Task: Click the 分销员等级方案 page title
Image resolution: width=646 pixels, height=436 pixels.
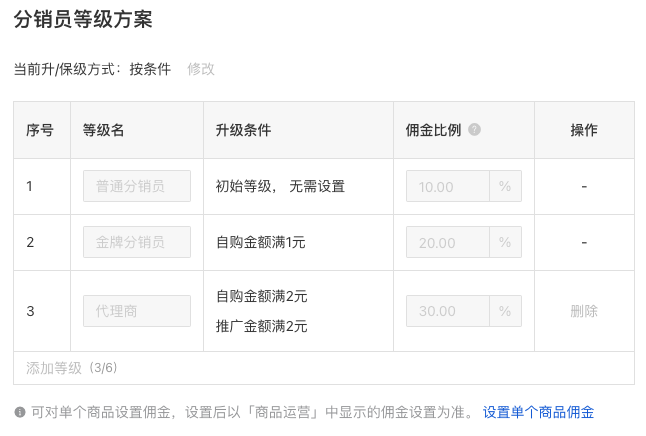Action: point(83,19)
